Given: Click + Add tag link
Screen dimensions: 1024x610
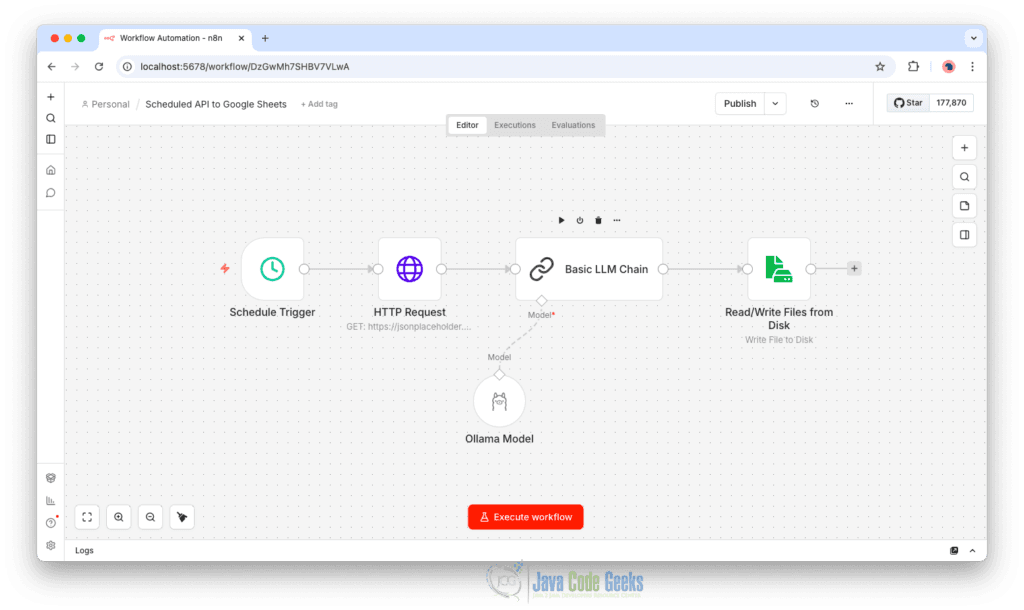Looking at the screenshot, I should 319,104.
